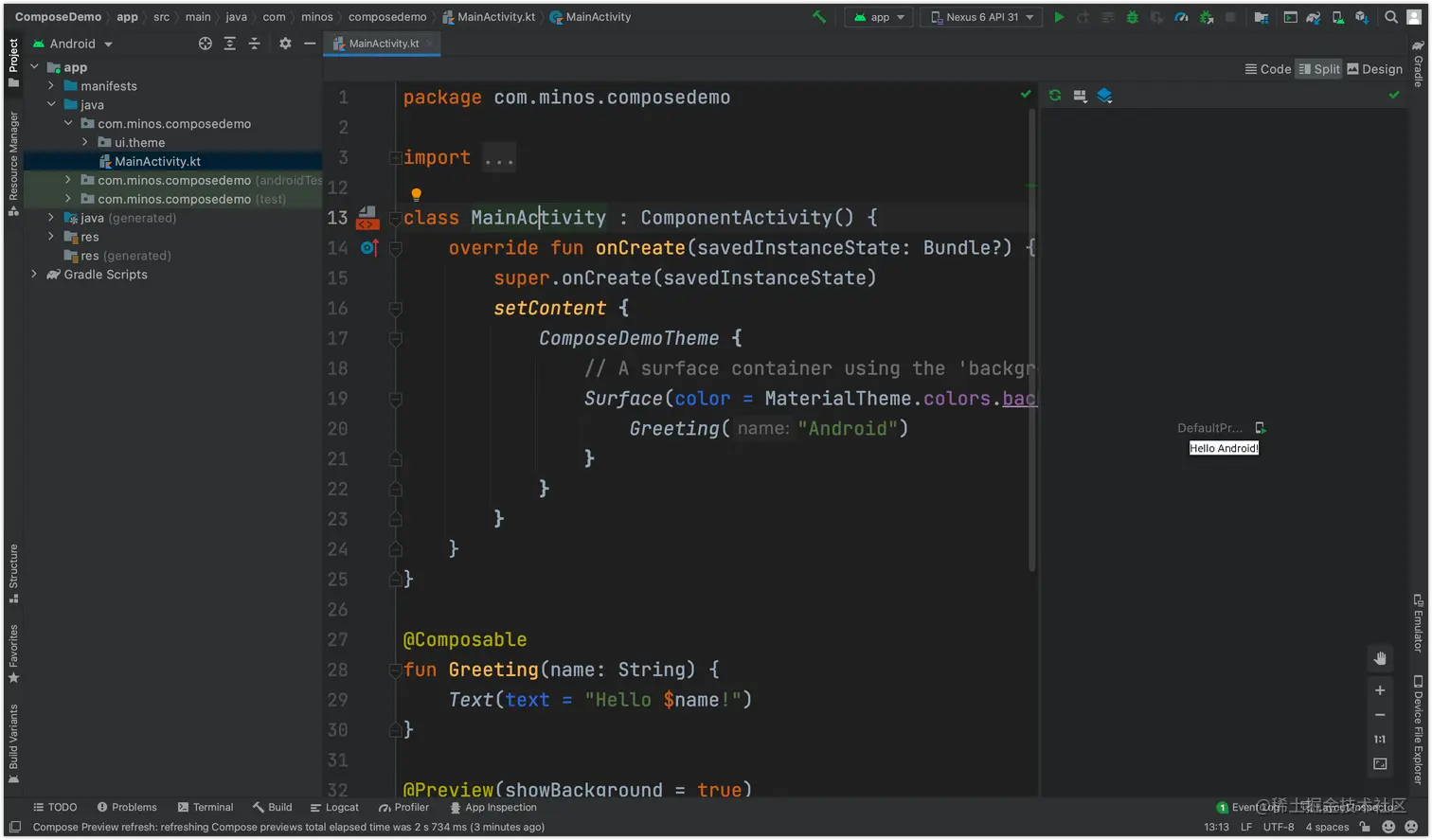Open the Profiler tool window
Image resolution: width=1432 pixels, height=840 pixels.
coord(403,808)
